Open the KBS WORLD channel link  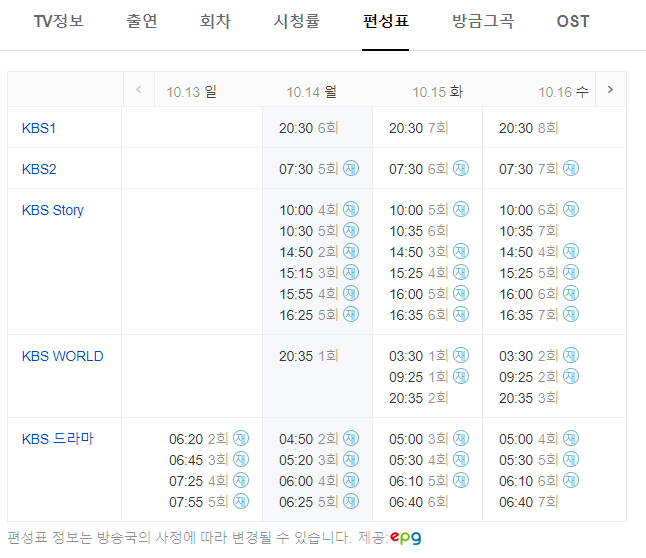coord(63,356)
